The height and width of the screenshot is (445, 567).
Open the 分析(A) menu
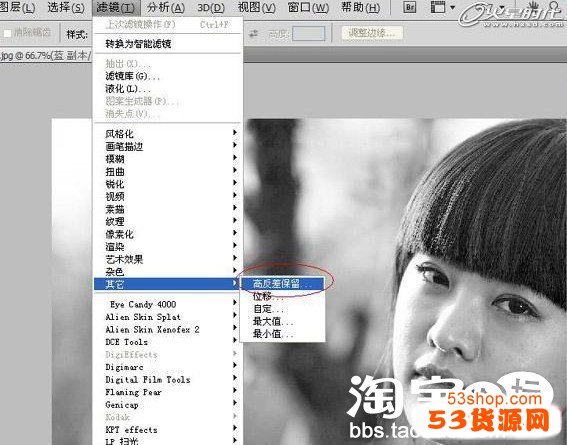coord(166,7)
